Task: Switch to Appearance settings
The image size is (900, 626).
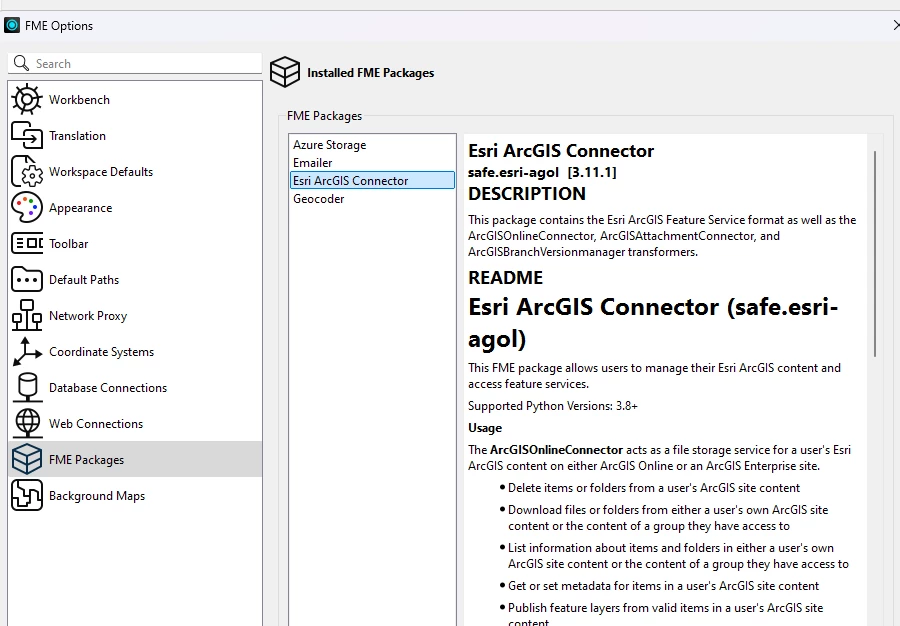Action: [135, 207]
